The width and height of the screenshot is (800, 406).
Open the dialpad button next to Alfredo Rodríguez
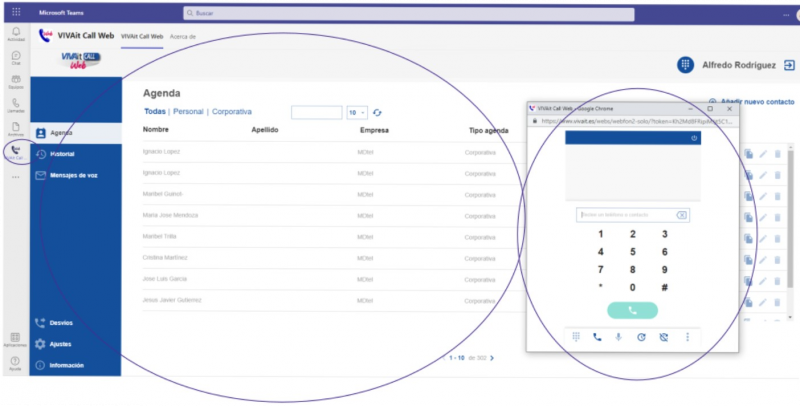point(685,65)
